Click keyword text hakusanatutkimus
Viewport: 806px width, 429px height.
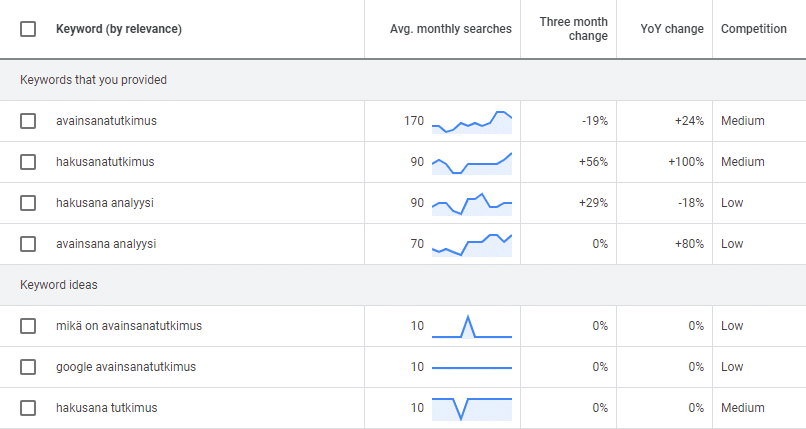(x=105, y=162)
